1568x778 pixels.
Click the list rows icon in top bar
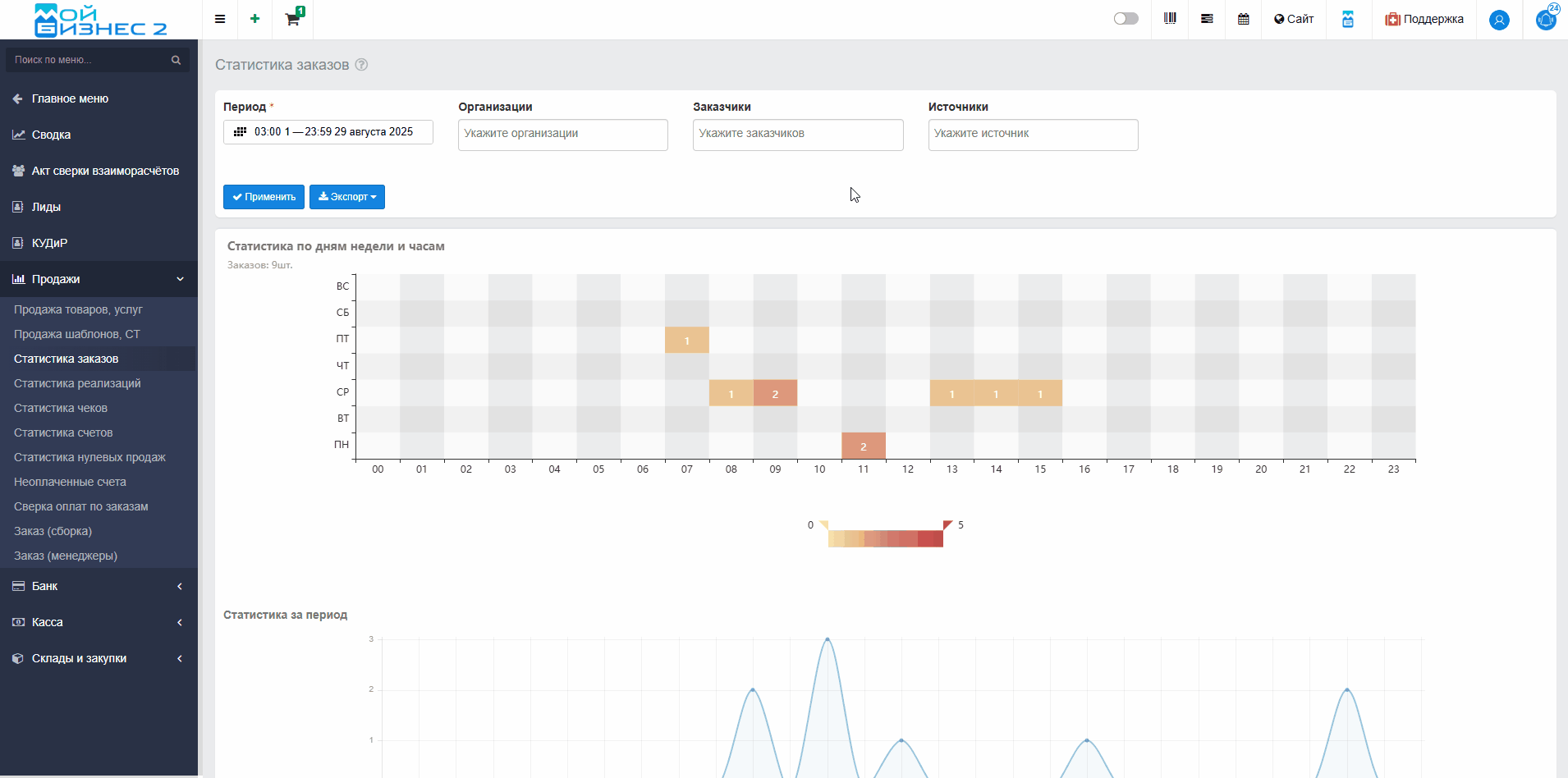coord(1207,19)
